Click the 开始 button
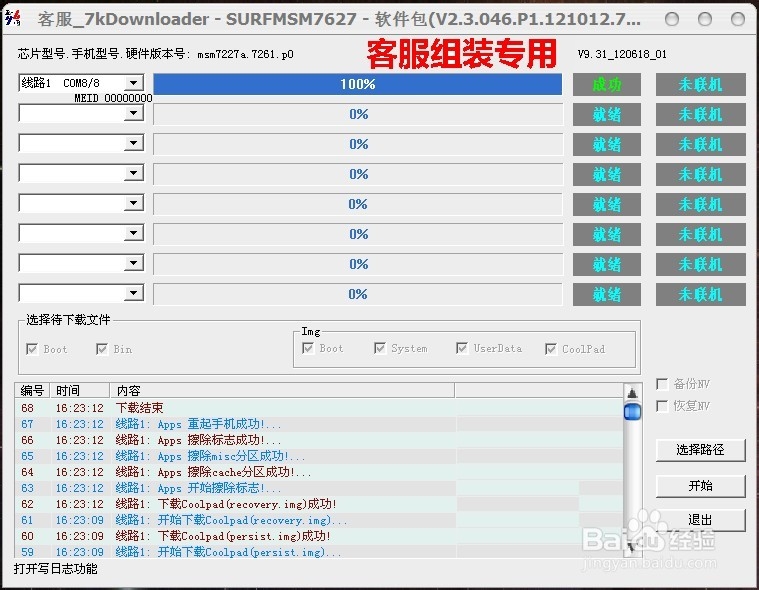Viewport: 759px width, 590px height. (700, 485)
